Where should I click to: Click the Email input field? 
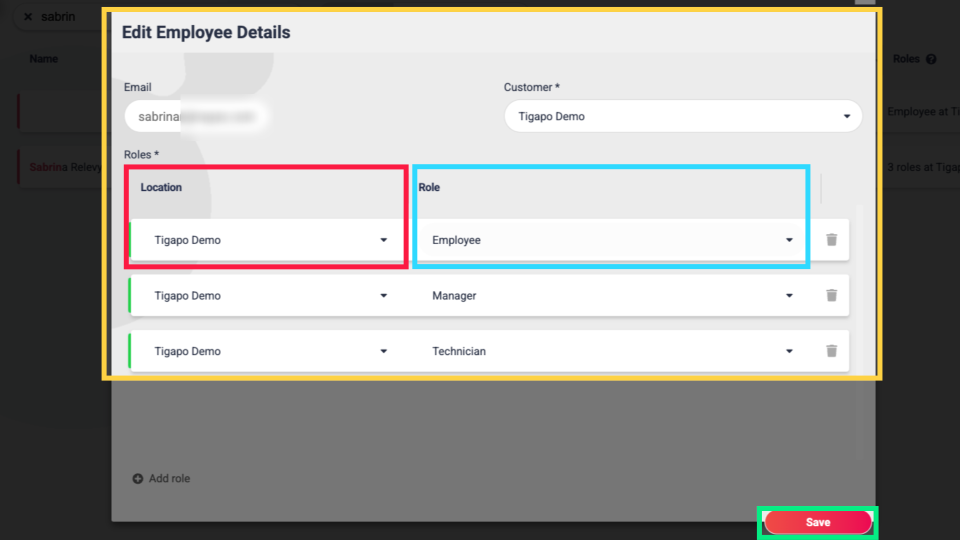(x=195, y=116)
